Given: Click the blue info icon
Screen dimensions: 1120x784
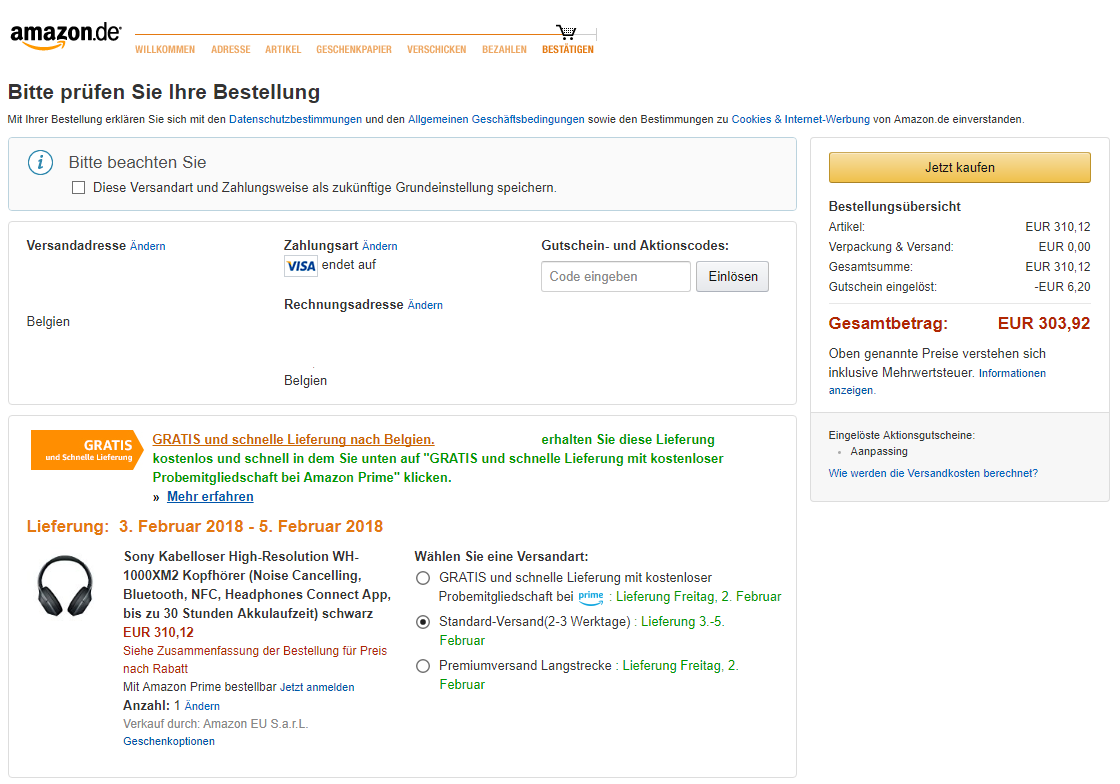Looking at the screenshot, I should pyautogui.click(x=39, y=162).
